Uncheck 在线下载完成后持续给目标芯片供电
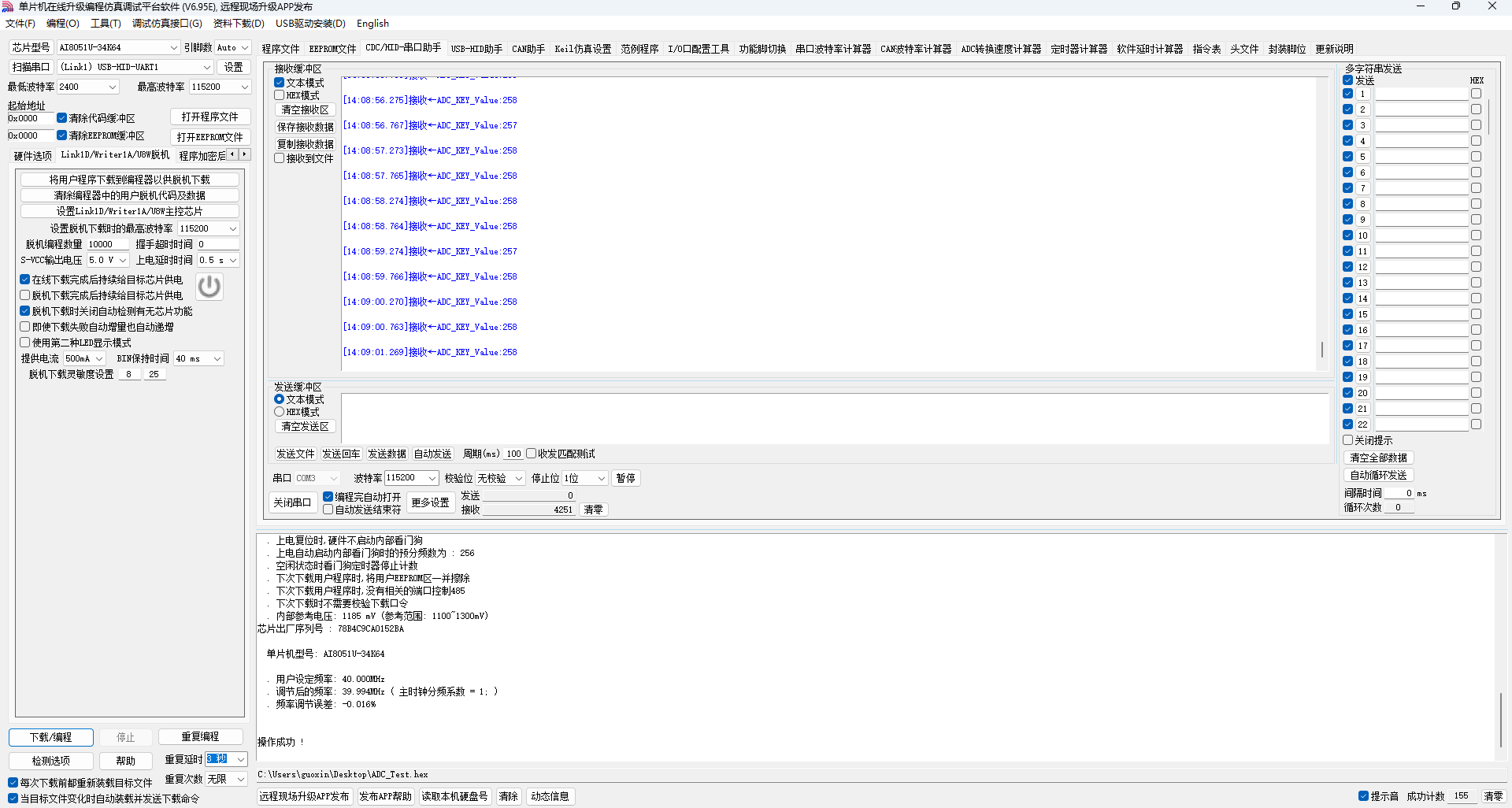Viewport: 1512px width, 808px height. [25, 280]
